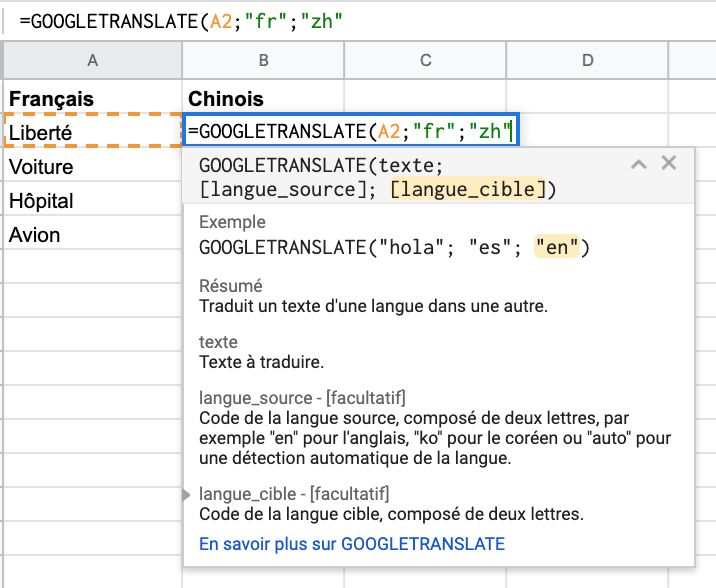Image resolution: width=716 pixels, height=588 pixels.
Task: Collapse the GOOGLETRANSLATE help popup with chevron
Action: tap(638, 164)
